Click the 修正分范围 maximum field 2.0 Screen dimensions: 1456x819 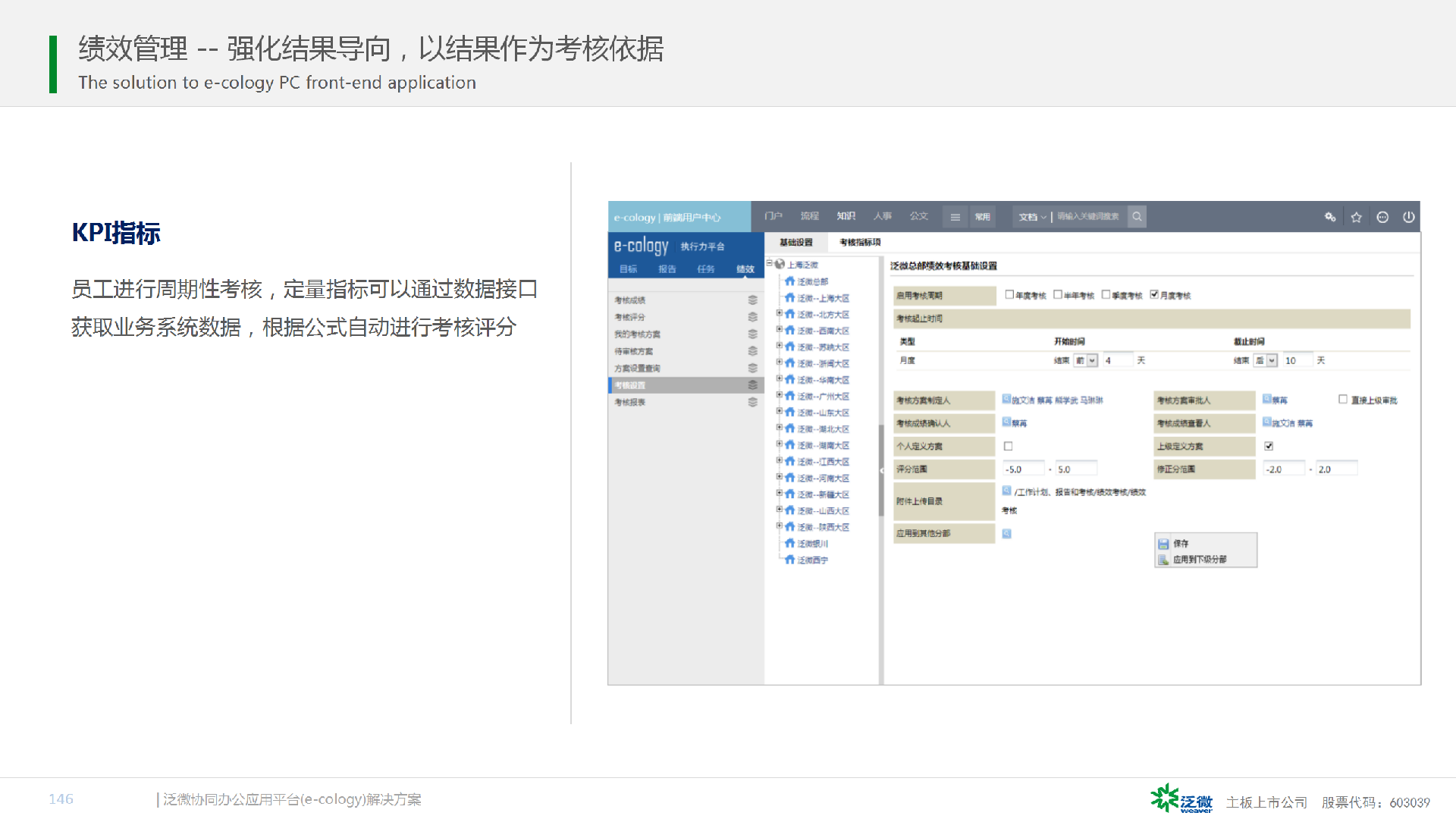coord(1336,469)
